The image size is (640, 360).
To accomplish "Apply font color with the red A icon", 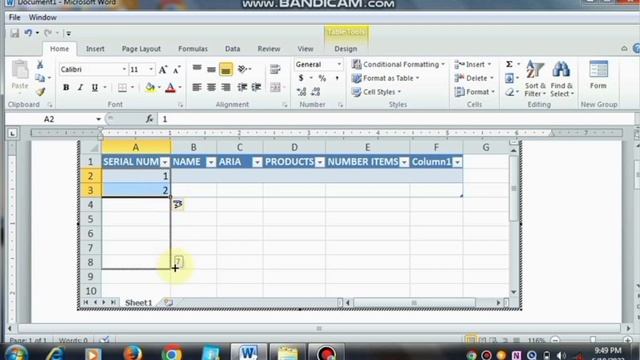I will click(171, 87).
